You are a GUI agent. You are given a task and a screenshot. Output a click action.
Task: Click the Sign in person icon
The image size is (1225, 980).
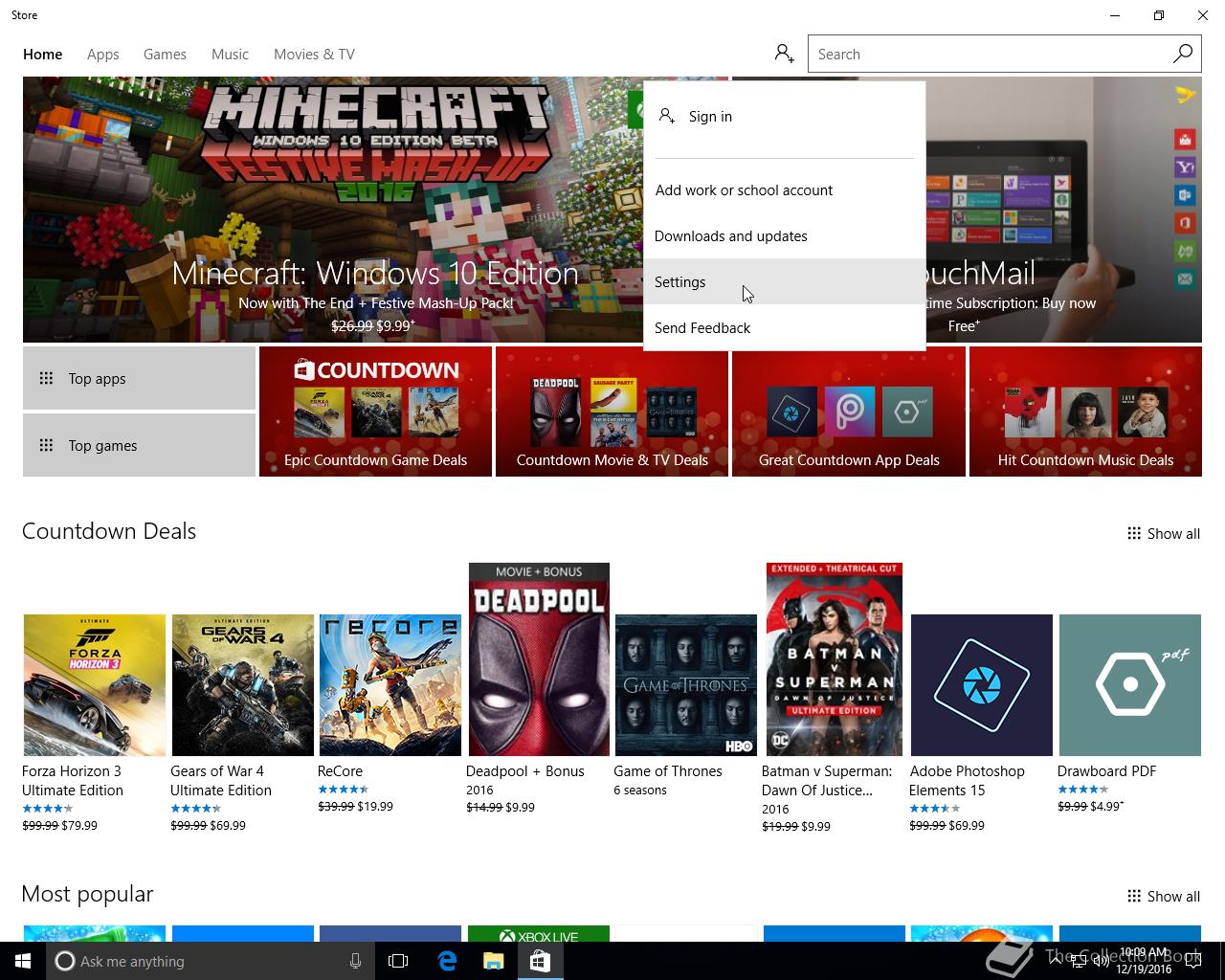667,116
